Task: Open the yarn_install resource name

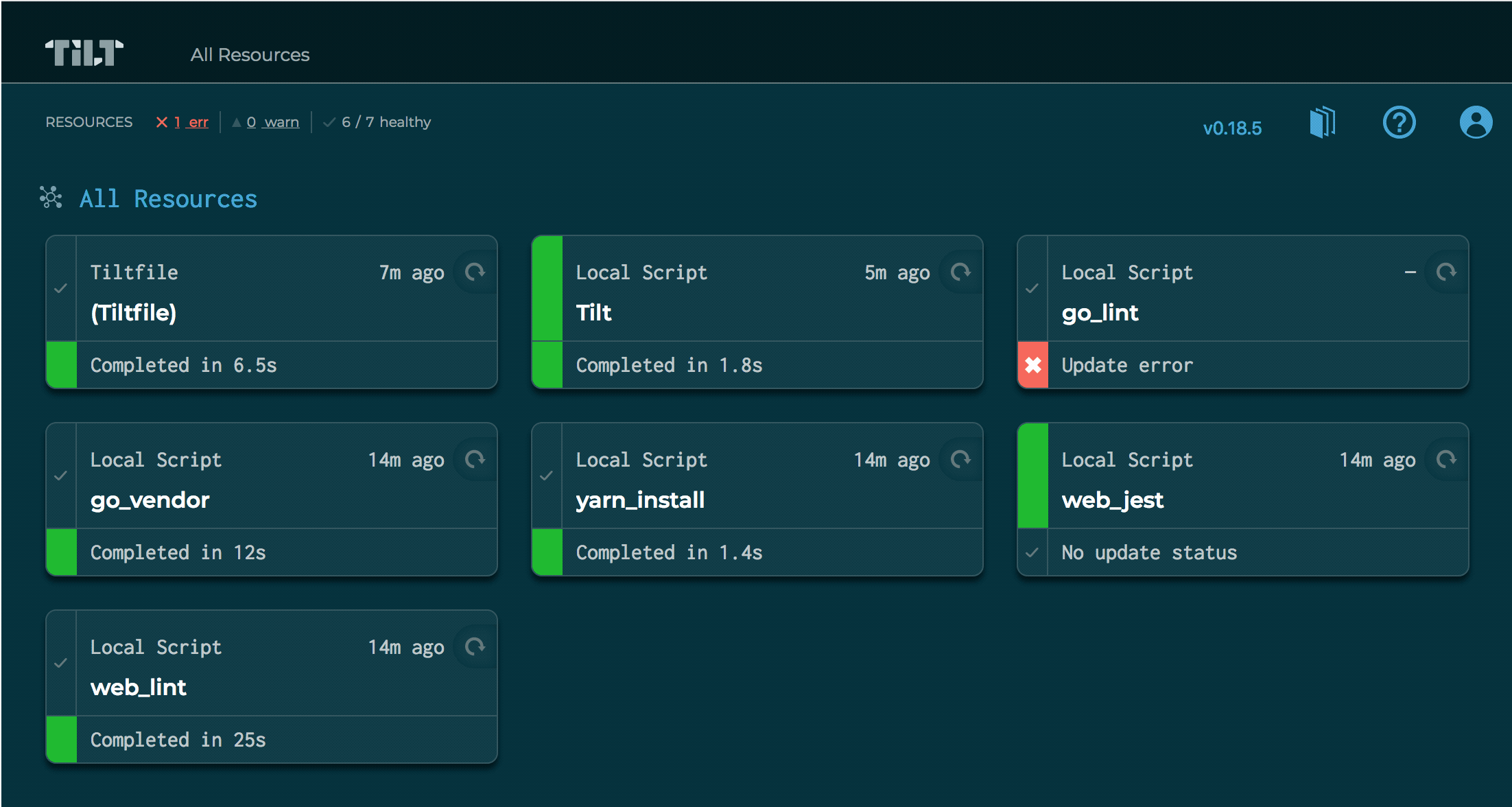Action: pos(641,500)
